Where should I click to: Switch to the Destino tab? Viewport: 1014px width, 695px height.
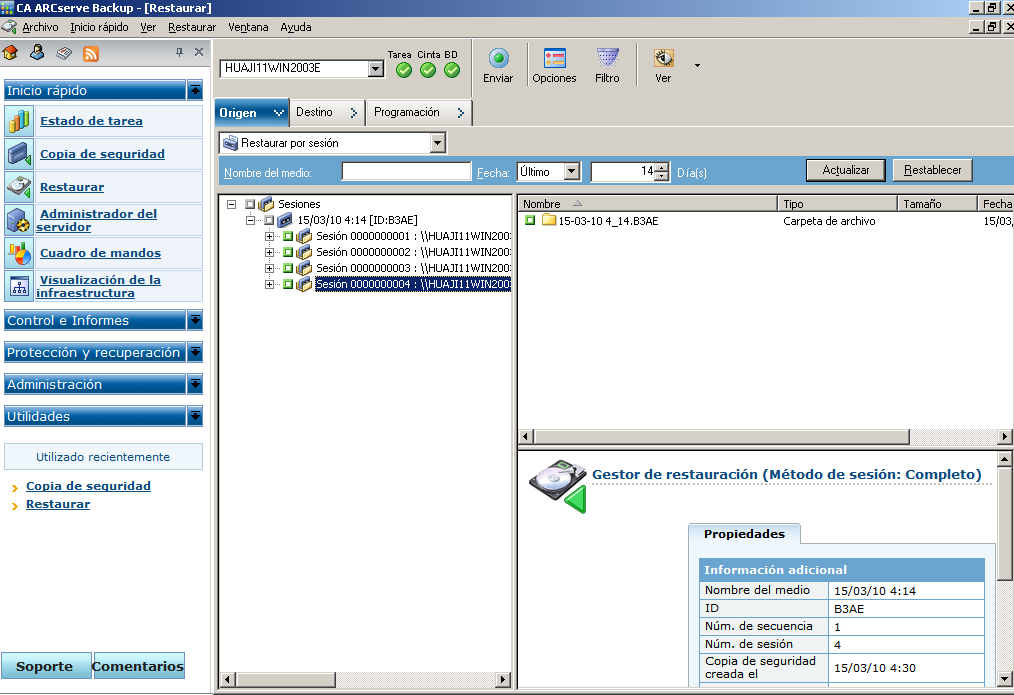coord(326,113)
